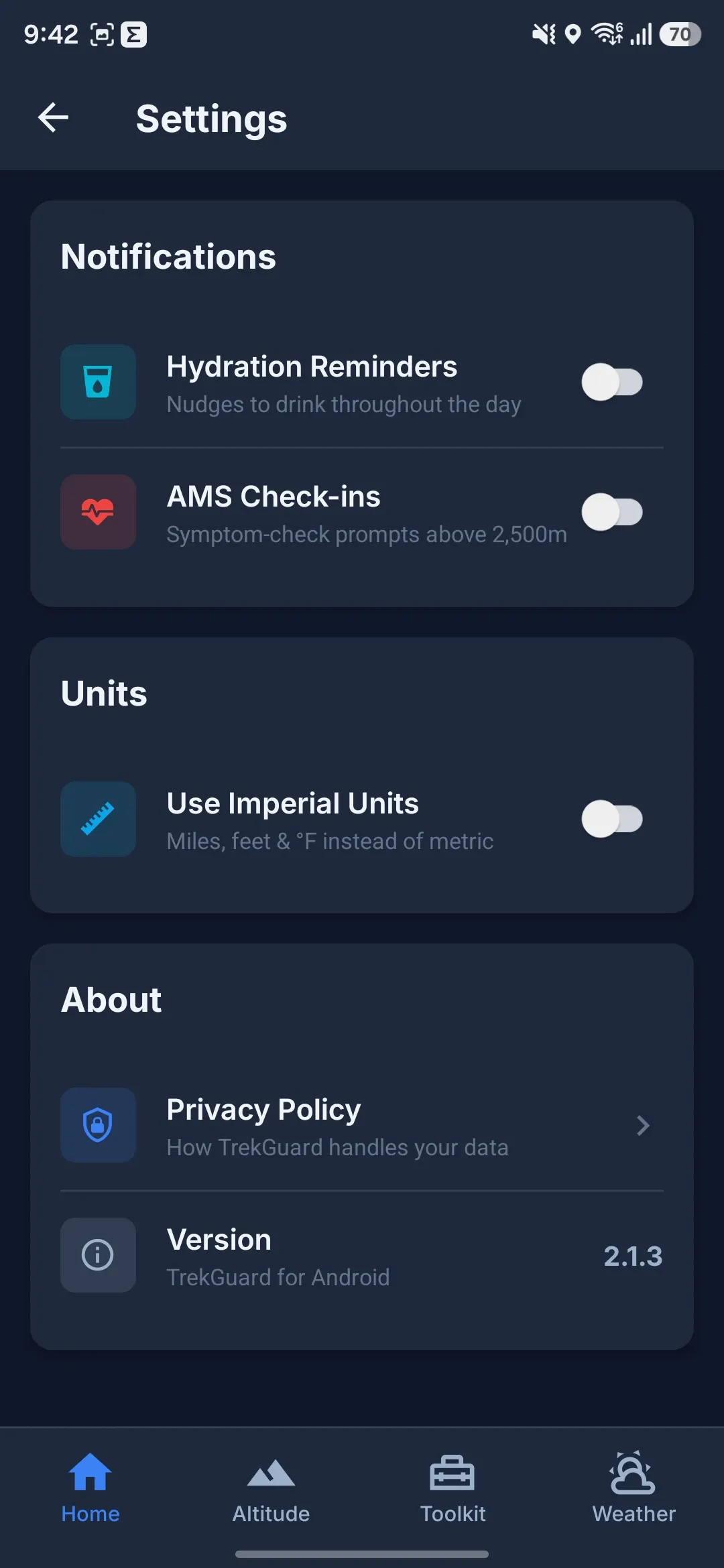724x1568 pixels.
Task: Open the Privacy Policy entry
Action: (x=362, y=1125)
